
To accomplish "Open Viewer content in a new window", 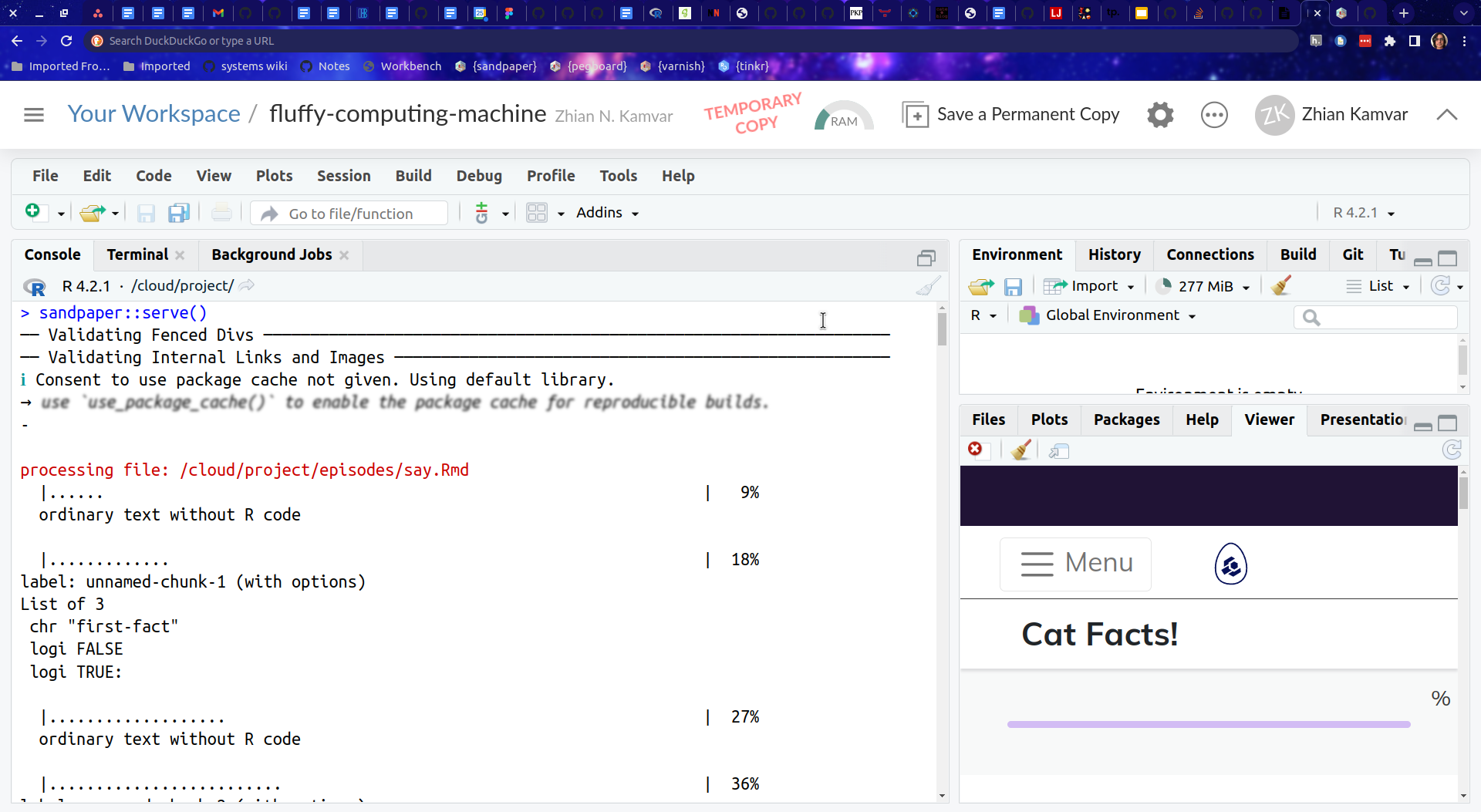I will pos(1058,450).
